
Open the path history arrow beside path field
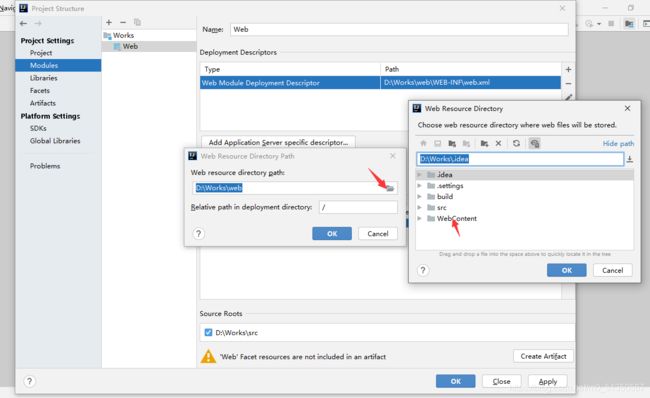630,159
